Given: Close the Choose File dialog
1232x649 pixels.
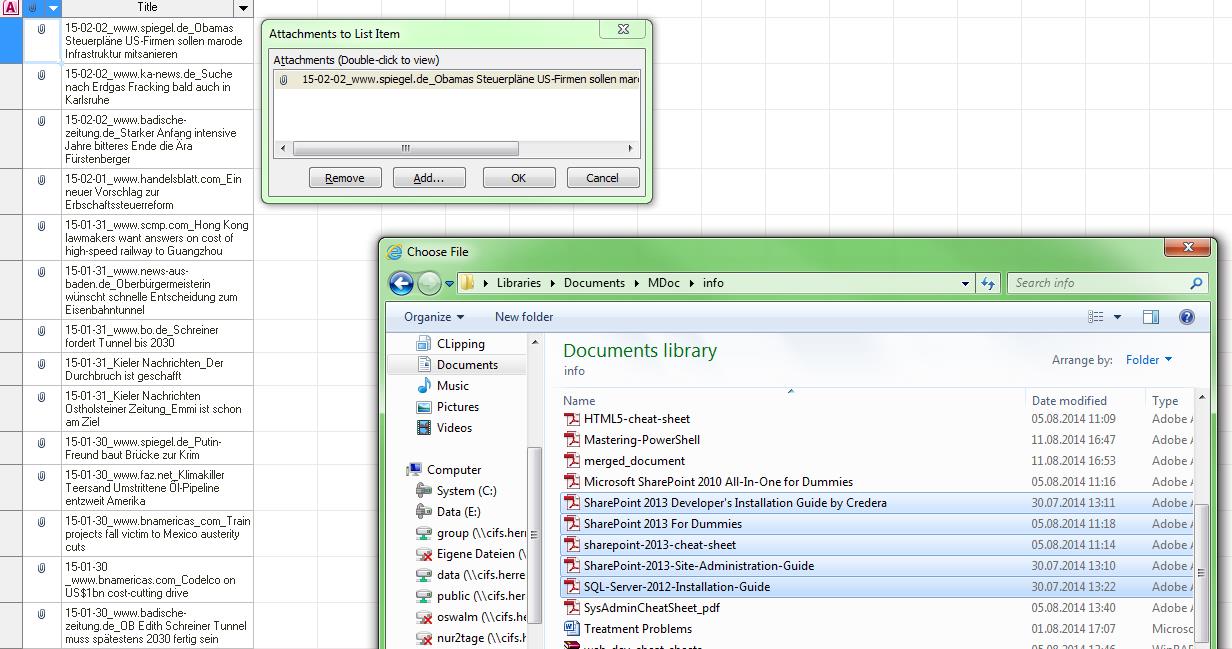Looking at the screenshot, I should pyautogui.click(x=1188, y=247).
